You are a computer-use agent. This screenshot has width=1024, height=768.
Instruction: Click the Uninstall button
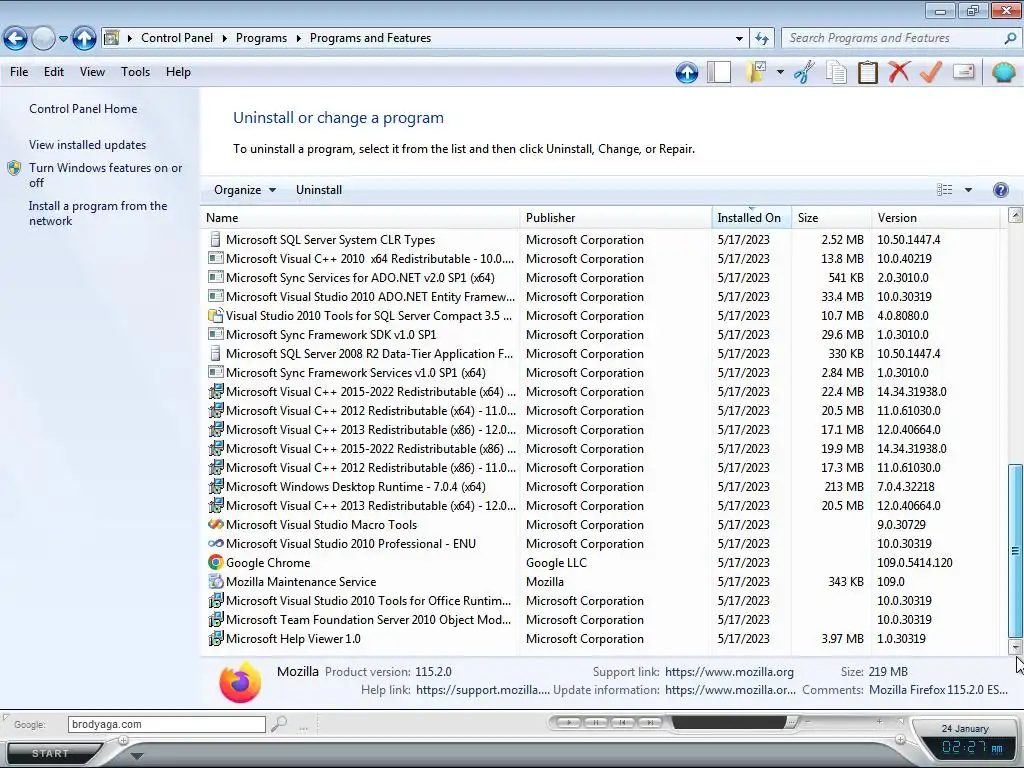click(x=319, y=190)
